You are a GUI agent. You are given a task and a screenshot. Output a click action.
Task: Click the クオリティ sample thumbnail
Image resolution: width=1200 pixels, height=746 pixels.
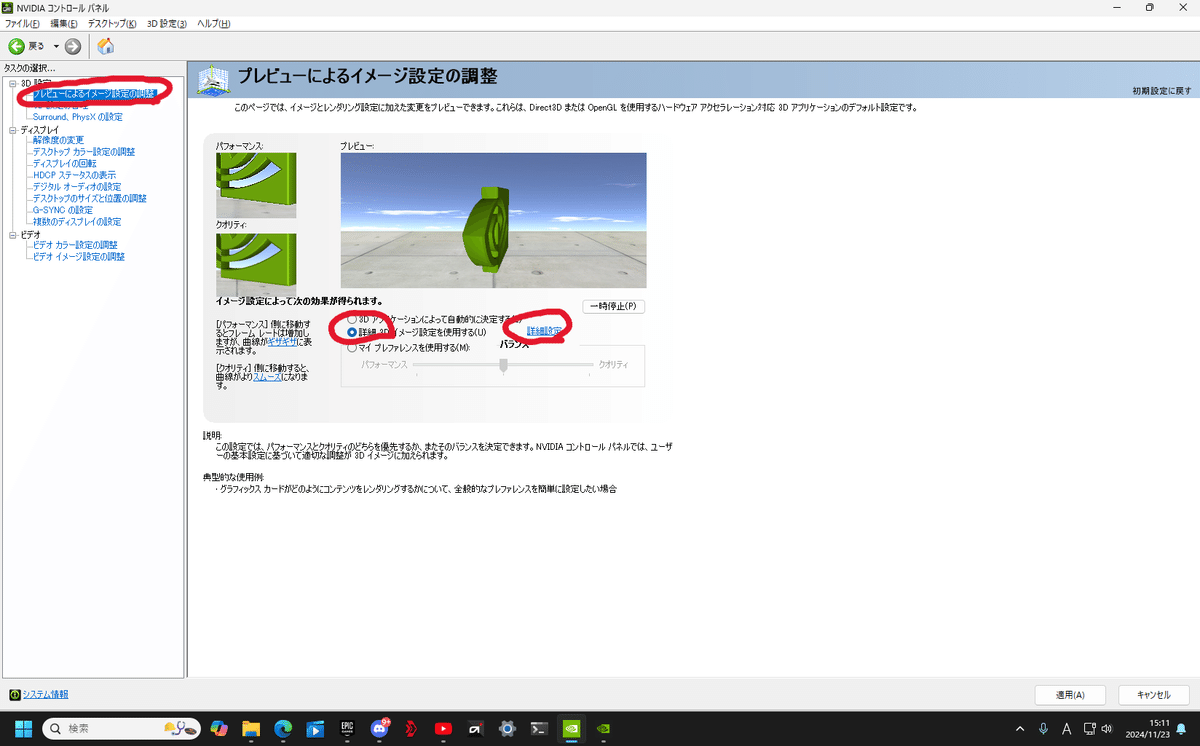pos(256,264)
